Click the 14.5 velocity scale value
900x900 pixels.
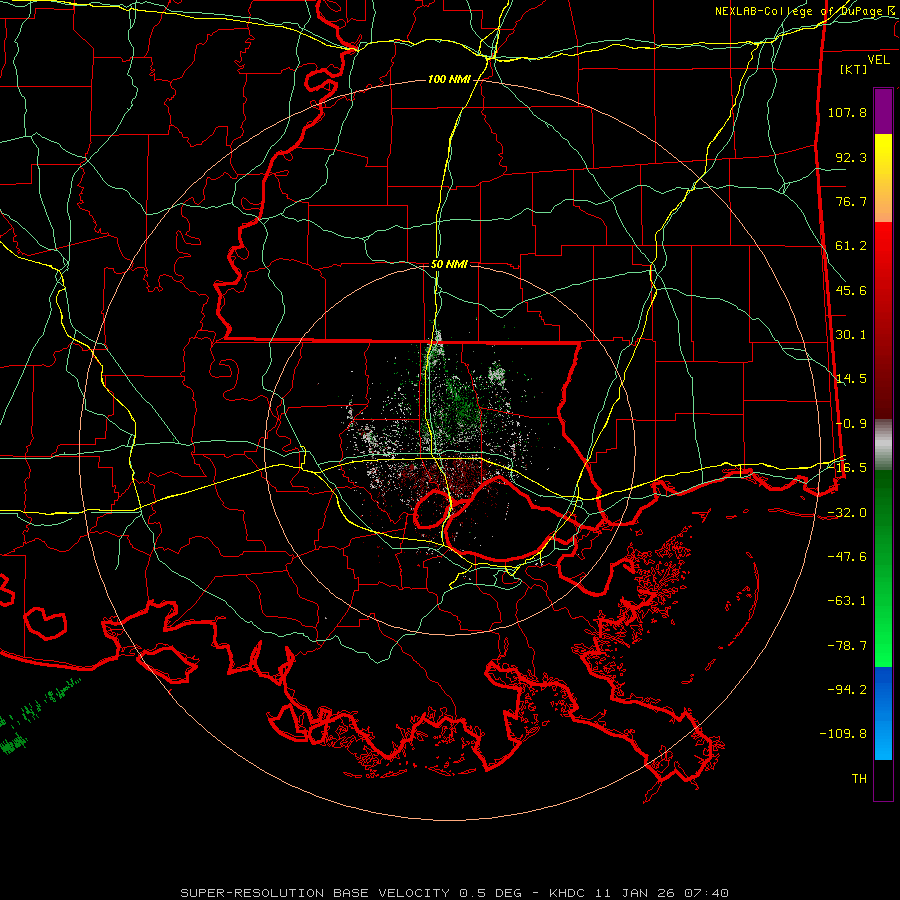pos(851,379)
